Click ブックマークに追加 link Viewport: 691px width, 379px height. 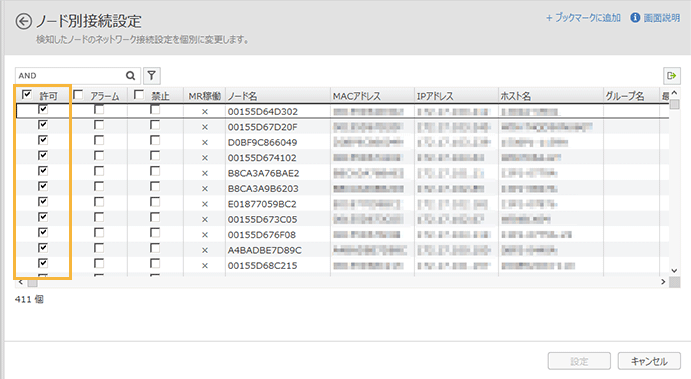(583, 18)
